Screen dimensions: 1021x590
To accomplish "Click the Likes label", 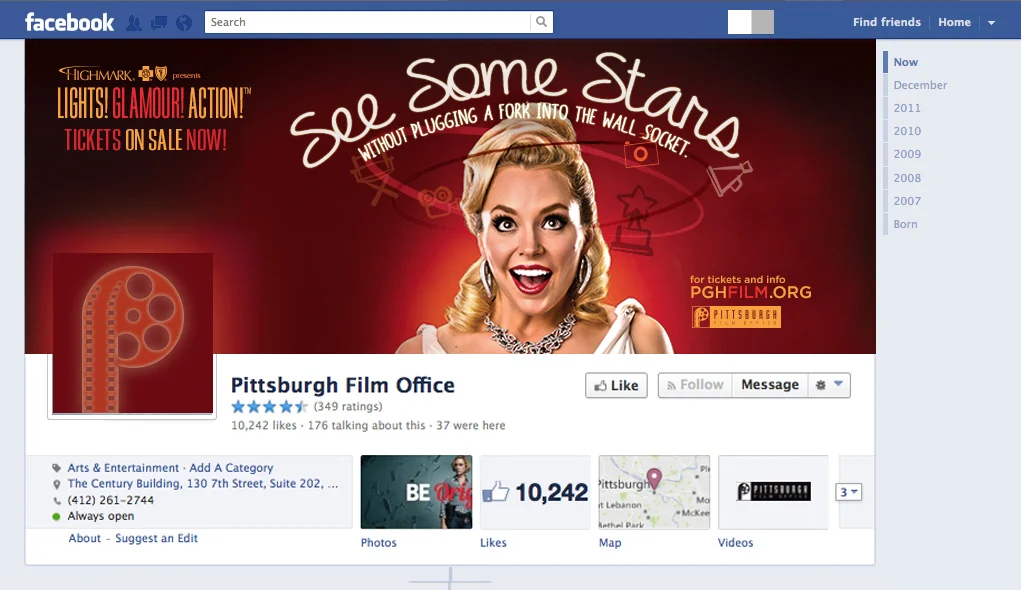I will click(x=493, y=542).
